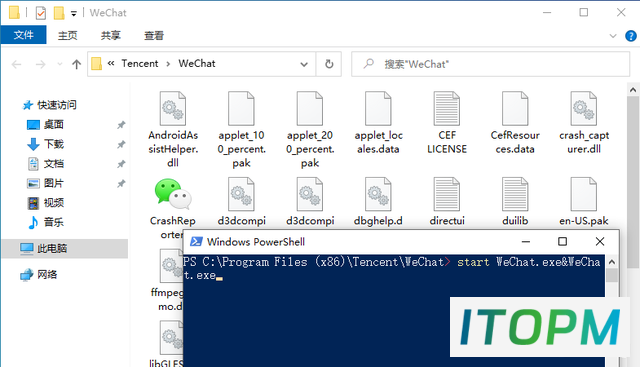Go up one folder level with the up arrow
The height and width of the screenshot is (367, 640).
tap(76, 64)
